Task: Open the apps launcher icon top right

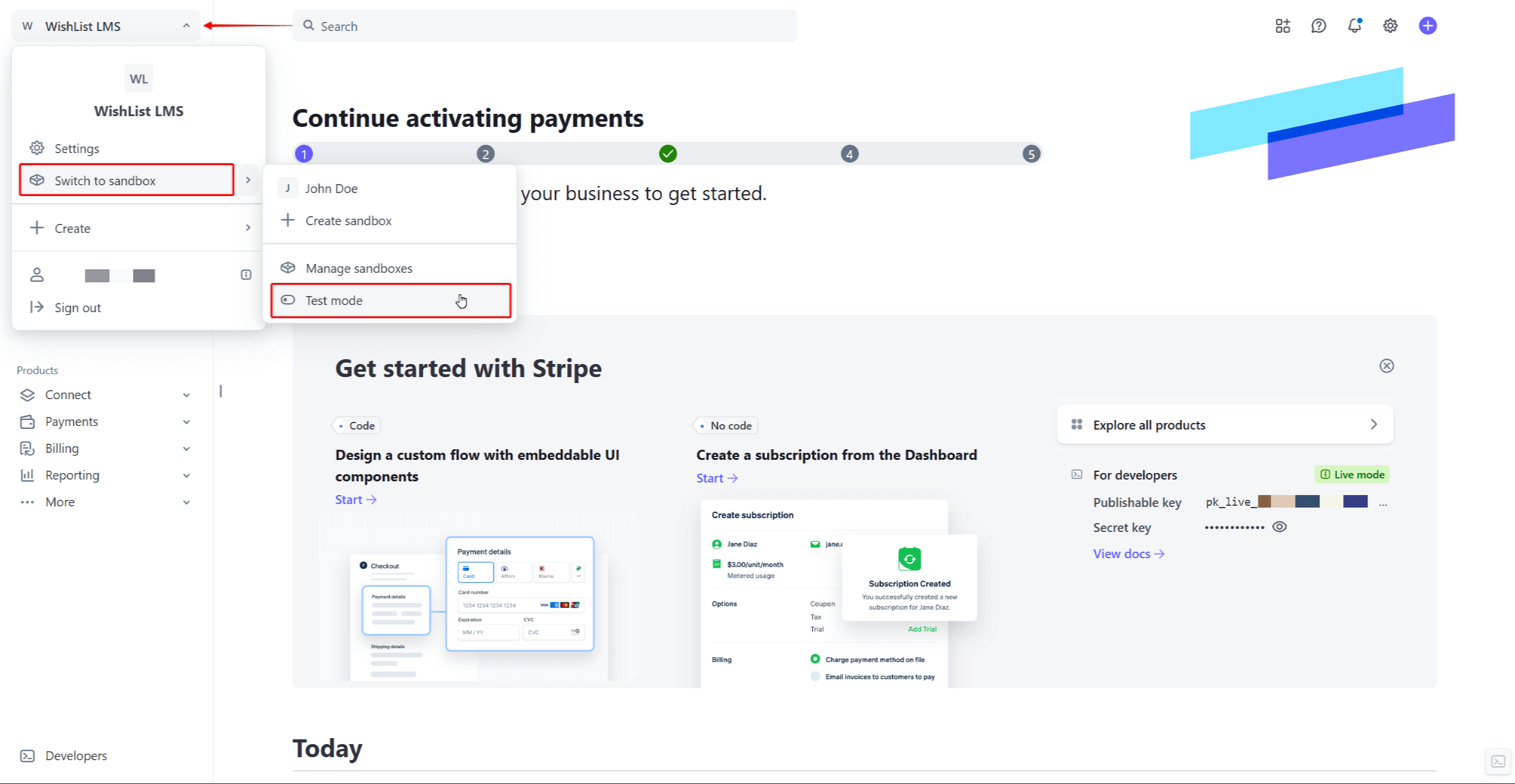Action: point(1283,26)
